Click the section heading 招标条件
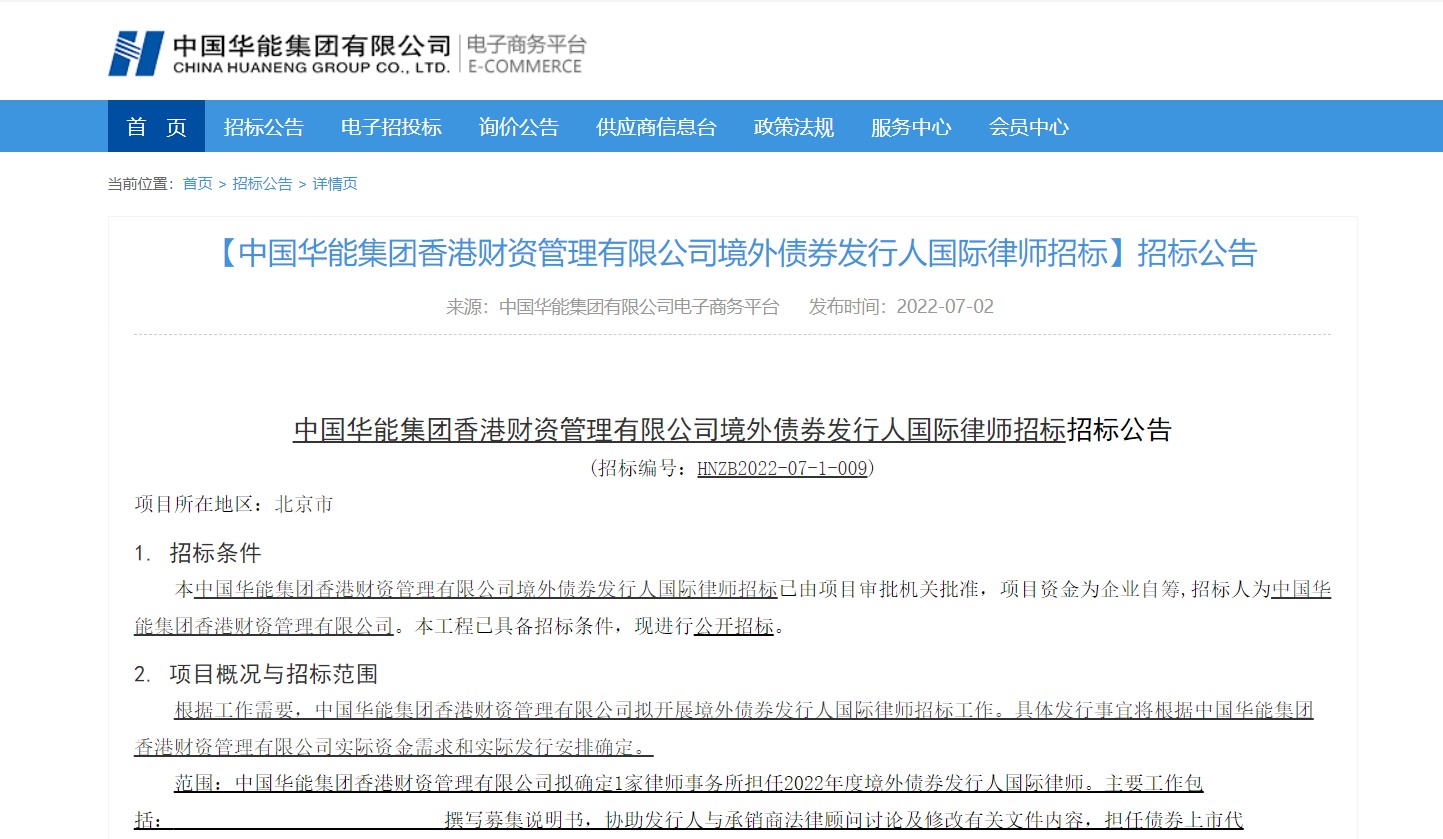The image size is (1443, 839). click(x=215, y=553)
